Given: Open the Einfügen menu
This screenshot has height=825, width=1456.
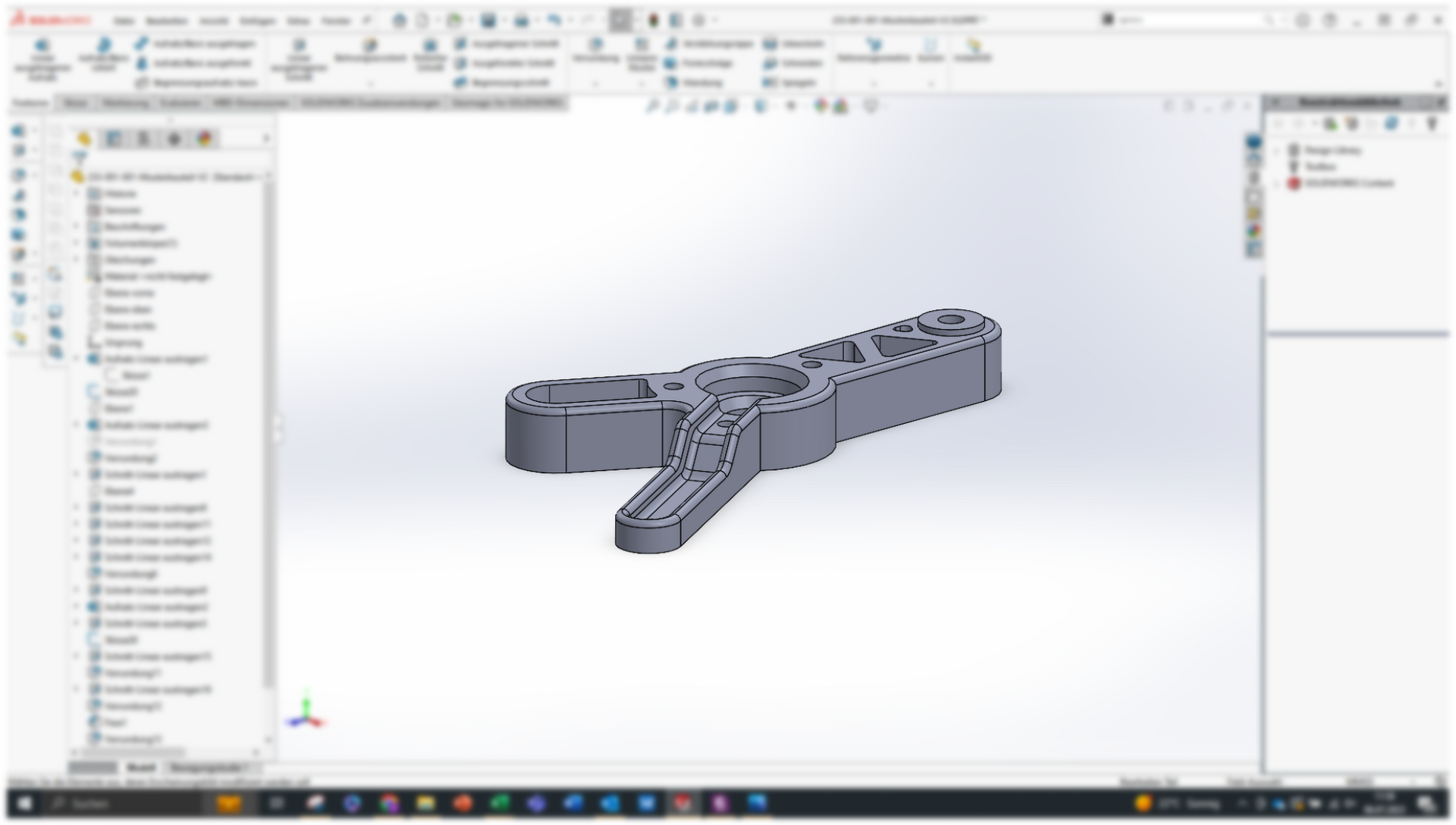Looking at the screenshot, I should (256, 20).
